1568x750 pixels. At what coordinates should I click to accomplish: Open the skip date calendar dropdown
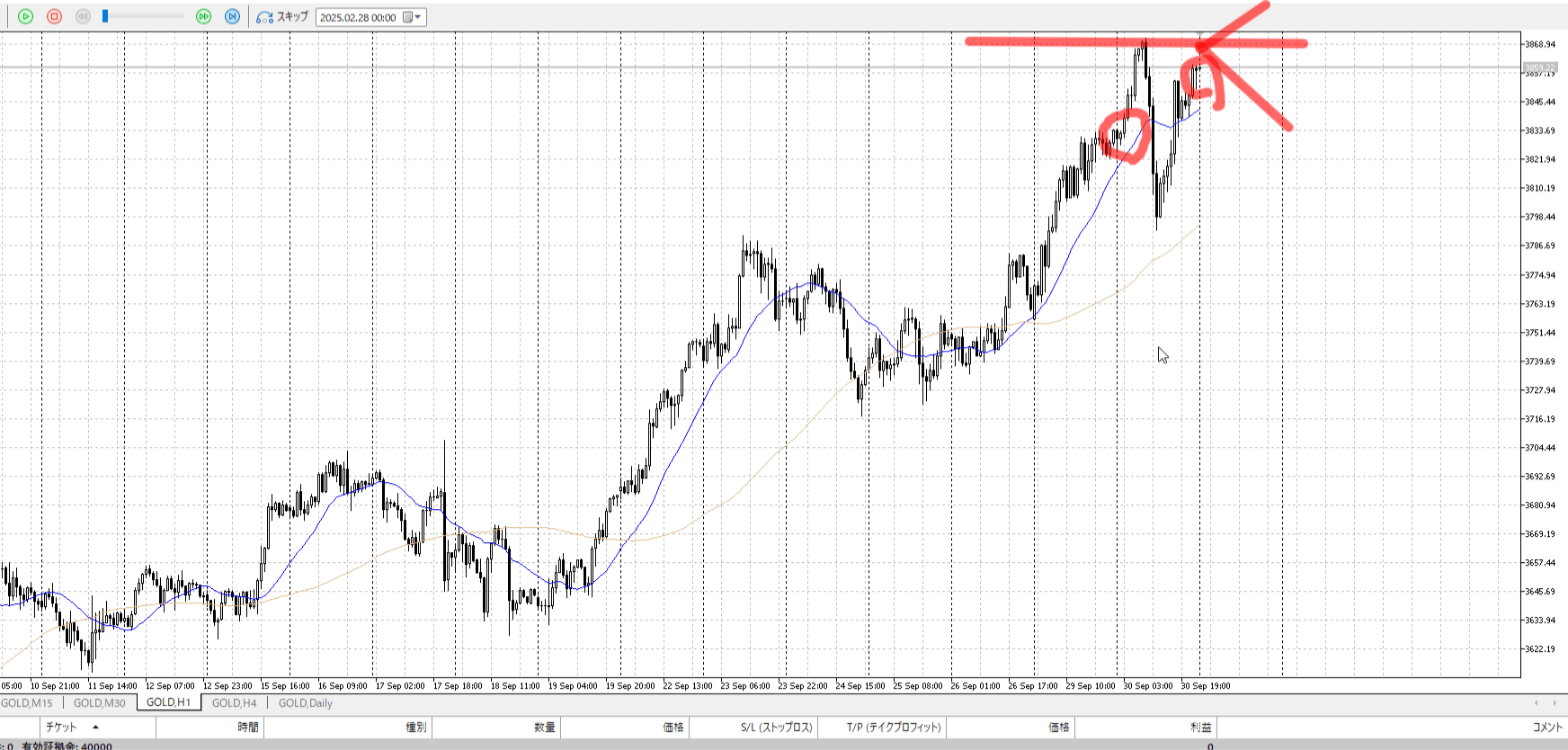(x=412, y=17)
